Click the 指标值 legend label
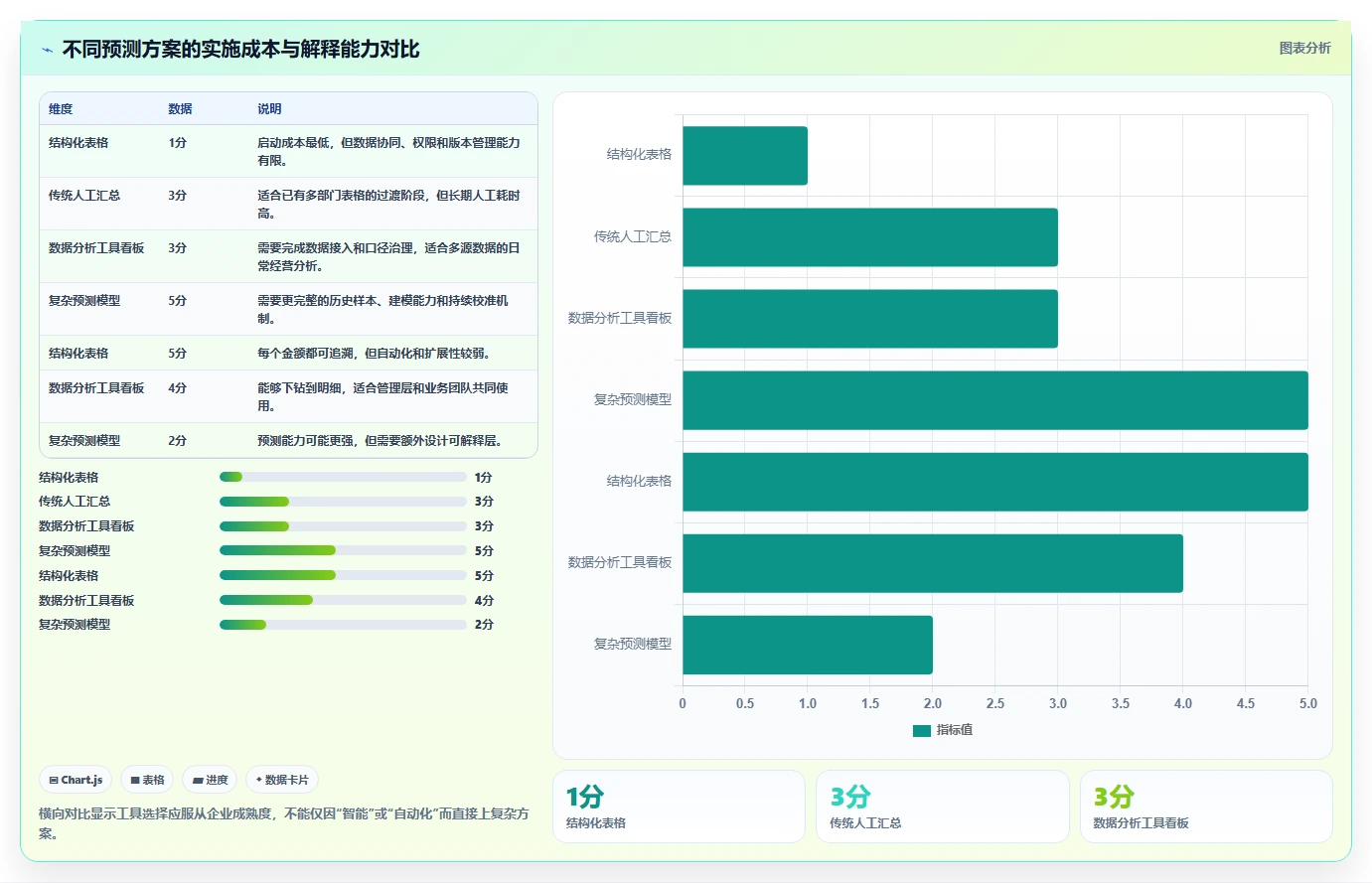This screenshot has width=1372, height=883. [x=955, y=730]
